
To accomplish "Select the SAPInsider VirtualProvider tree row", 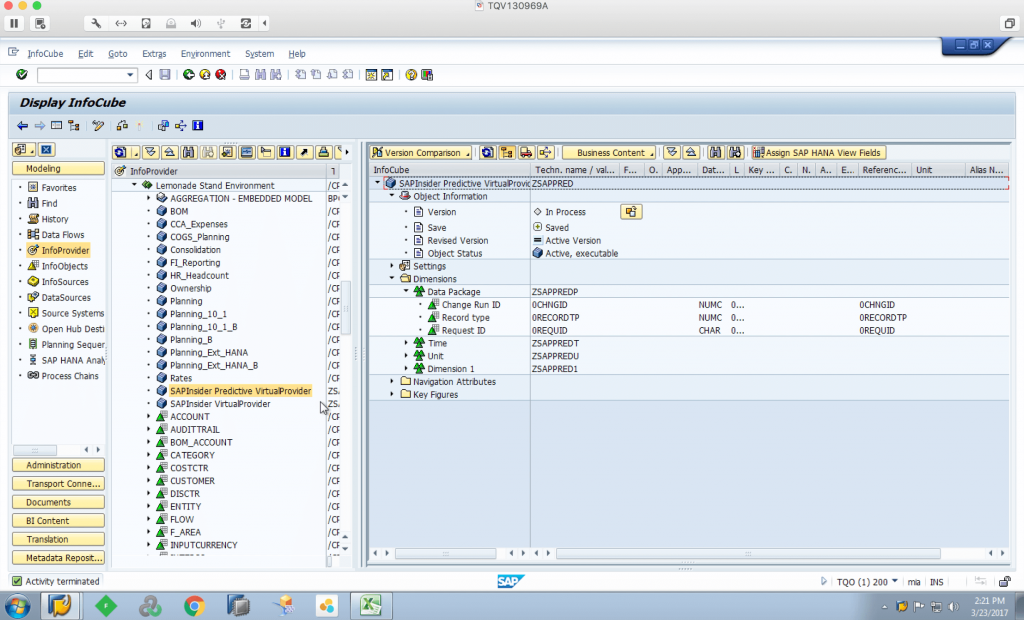I will pyautogui.click(x=220, y=404).
